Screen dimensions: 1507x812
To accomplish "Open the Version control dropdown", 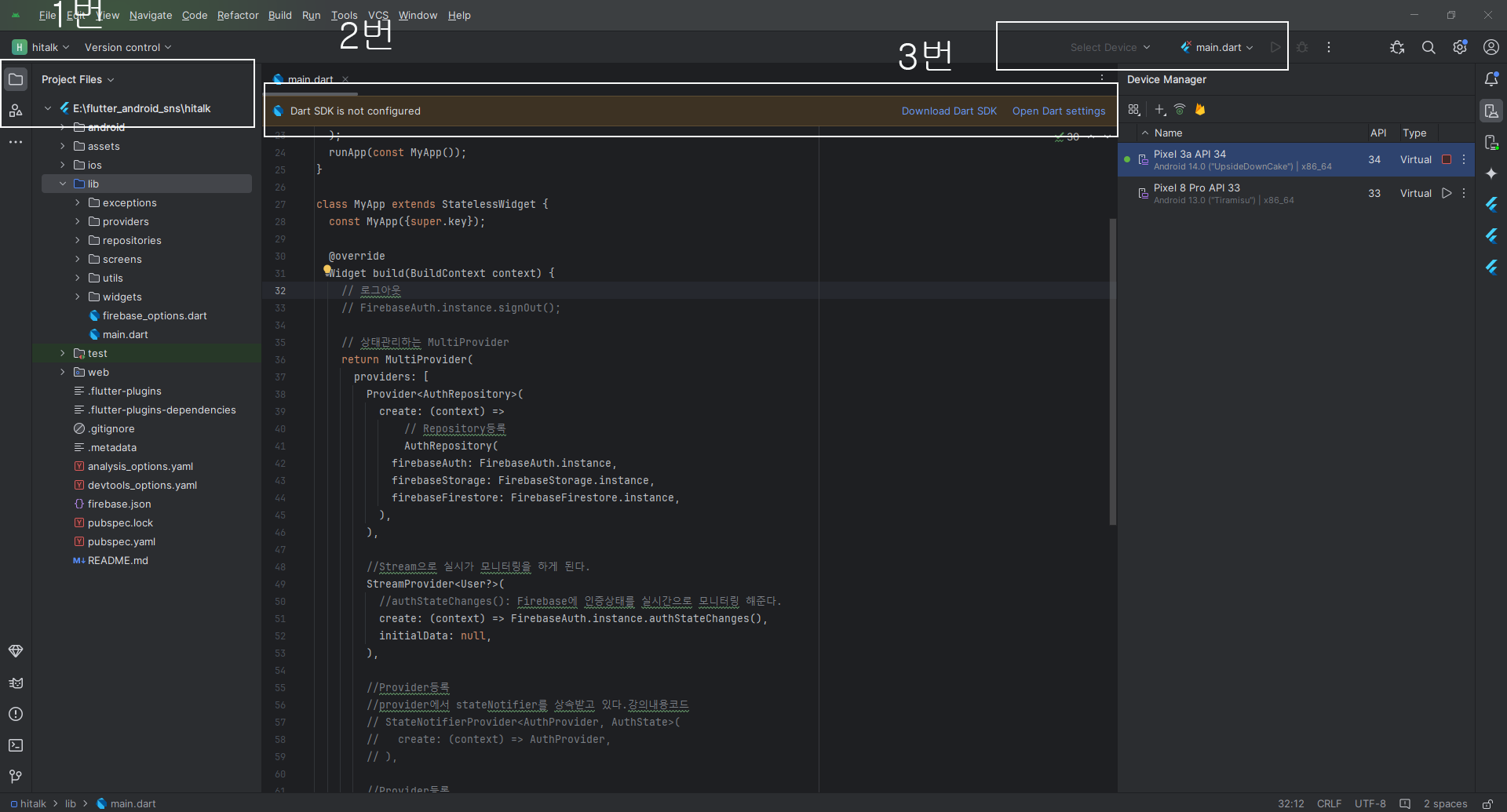I will click(x=128, y=47).
